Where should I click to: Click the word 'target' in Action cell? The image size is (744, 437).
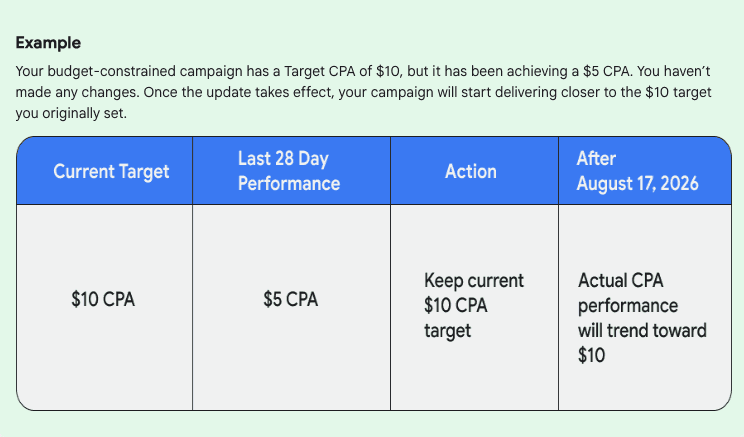(447, 331)
